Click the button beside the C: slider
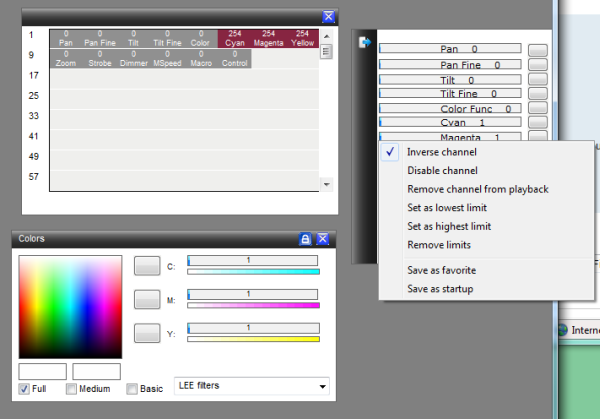This screenshot has width=600, height=419. tap(147, 266)
